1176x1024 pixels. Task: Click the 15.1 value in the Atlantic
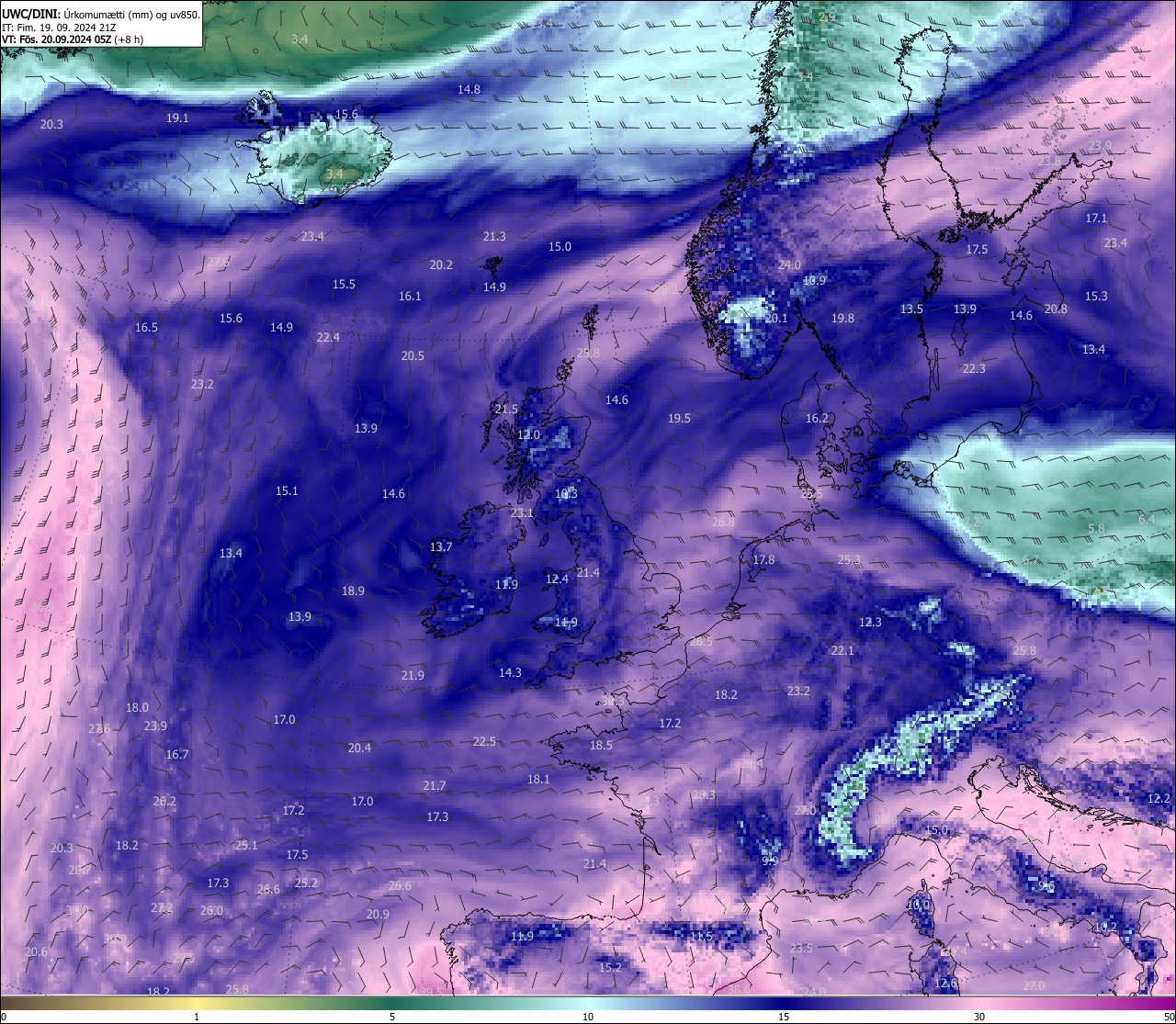pos(287,491)
